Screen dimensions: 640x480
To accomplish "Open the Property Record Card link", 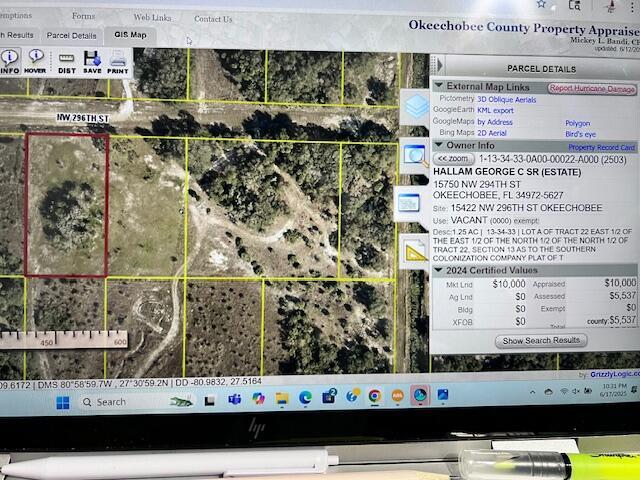I will 602,147.
